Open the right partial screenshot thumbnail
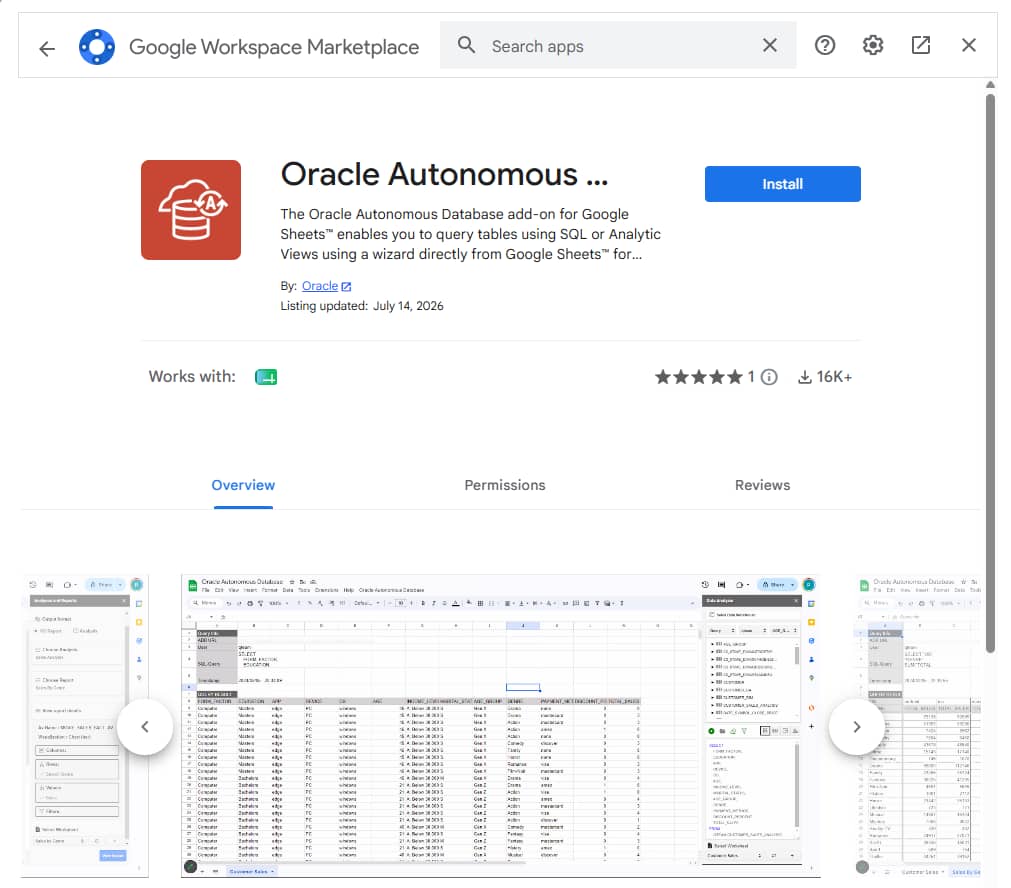 (918, 726)
